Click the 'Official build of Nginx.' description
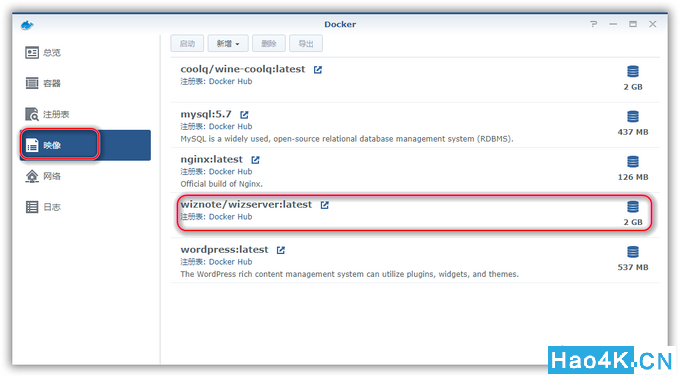The image size is (680, 377). click(222, 184)
